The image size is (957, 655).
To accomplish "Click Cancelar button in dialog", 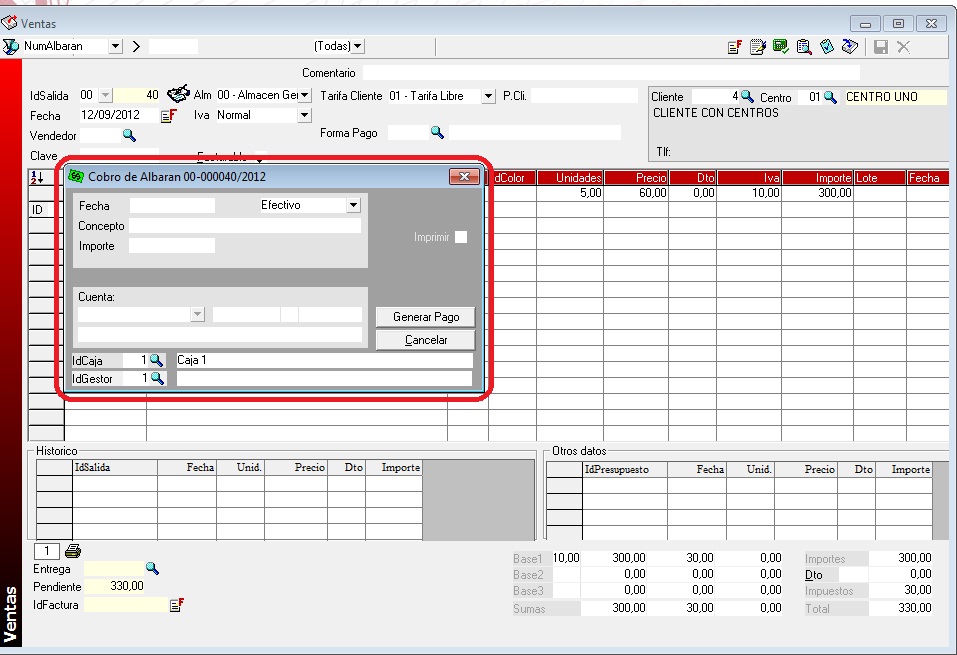I will [425, 340].
